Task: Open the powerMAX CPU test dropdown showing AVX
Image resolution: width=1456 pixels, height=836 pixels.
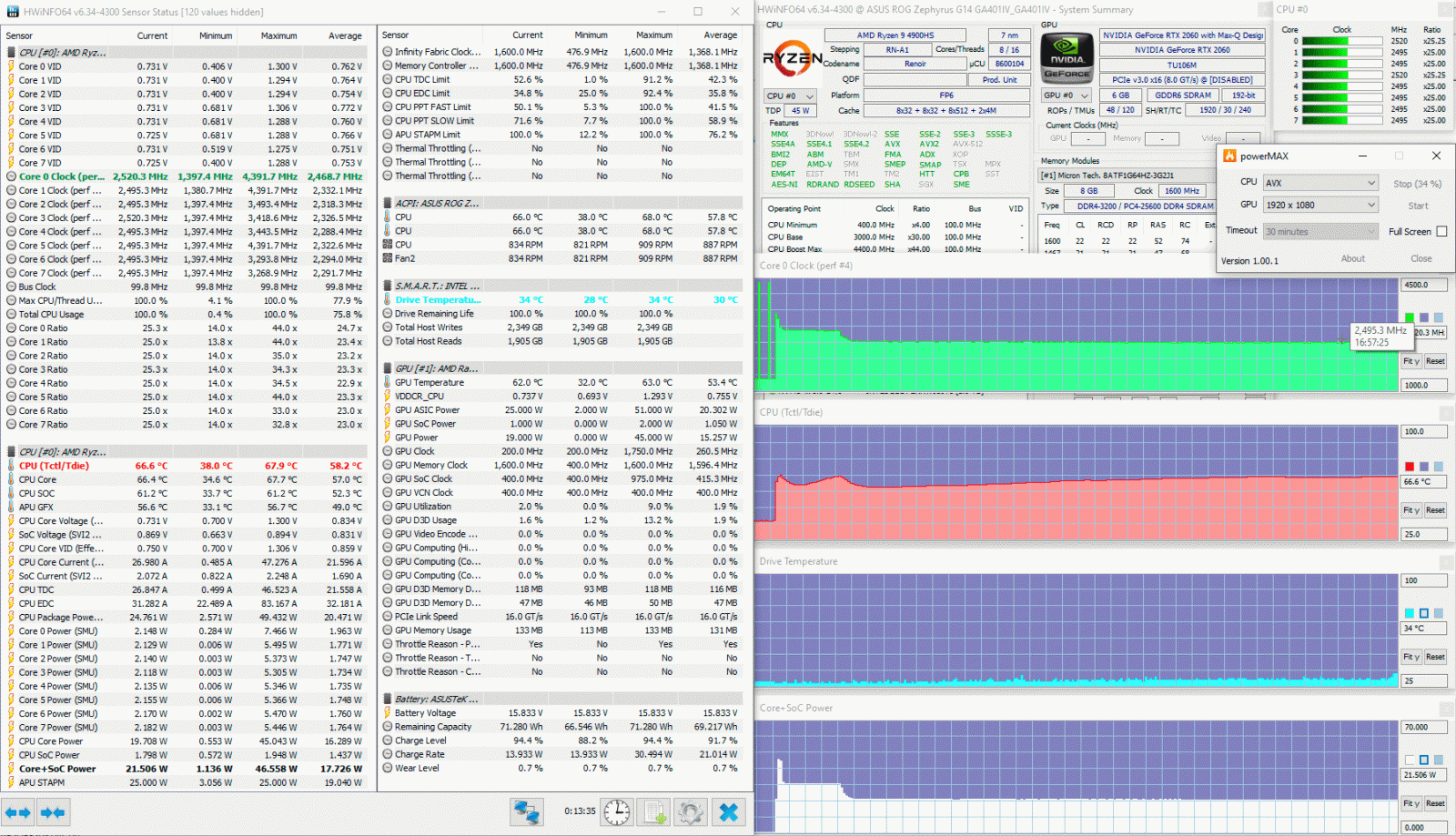Action: pyautogui.click(x=1320, y=183)
